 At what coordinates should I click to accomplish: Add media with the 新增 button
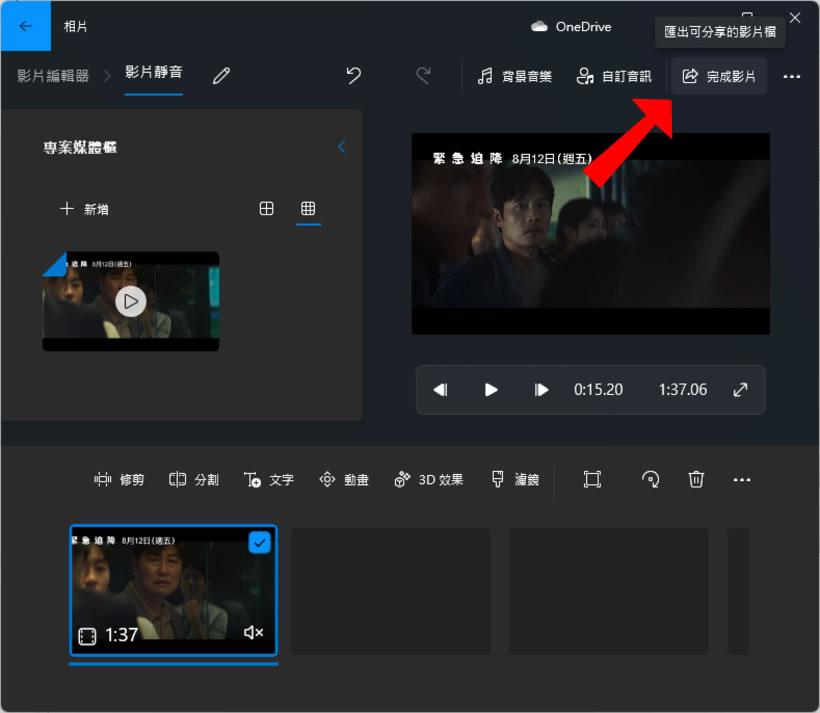(x=85, y=209)
